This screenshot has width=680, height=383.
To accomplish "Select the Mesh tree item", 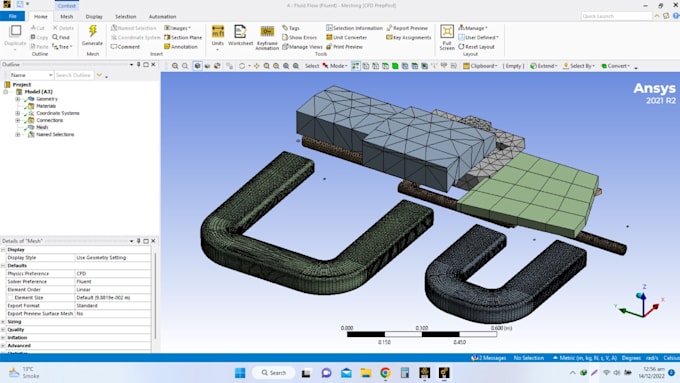I will coord(42,127).
